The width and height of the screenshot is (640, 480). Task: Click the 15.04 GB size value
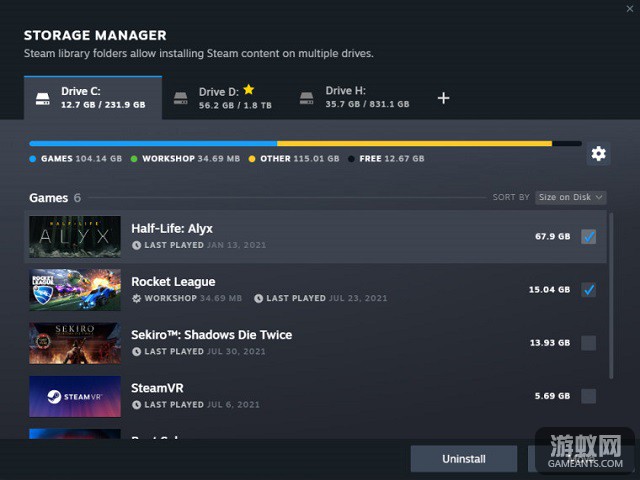[x=549, y=289]
